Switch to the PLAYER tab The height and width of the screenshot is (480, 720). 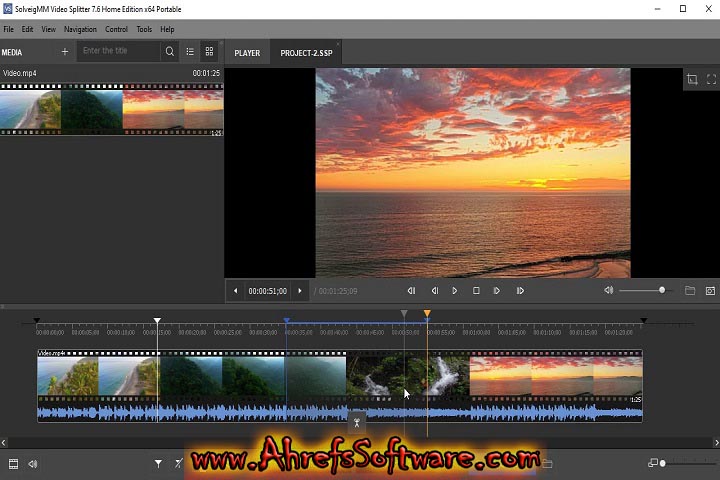coord(247,53)
